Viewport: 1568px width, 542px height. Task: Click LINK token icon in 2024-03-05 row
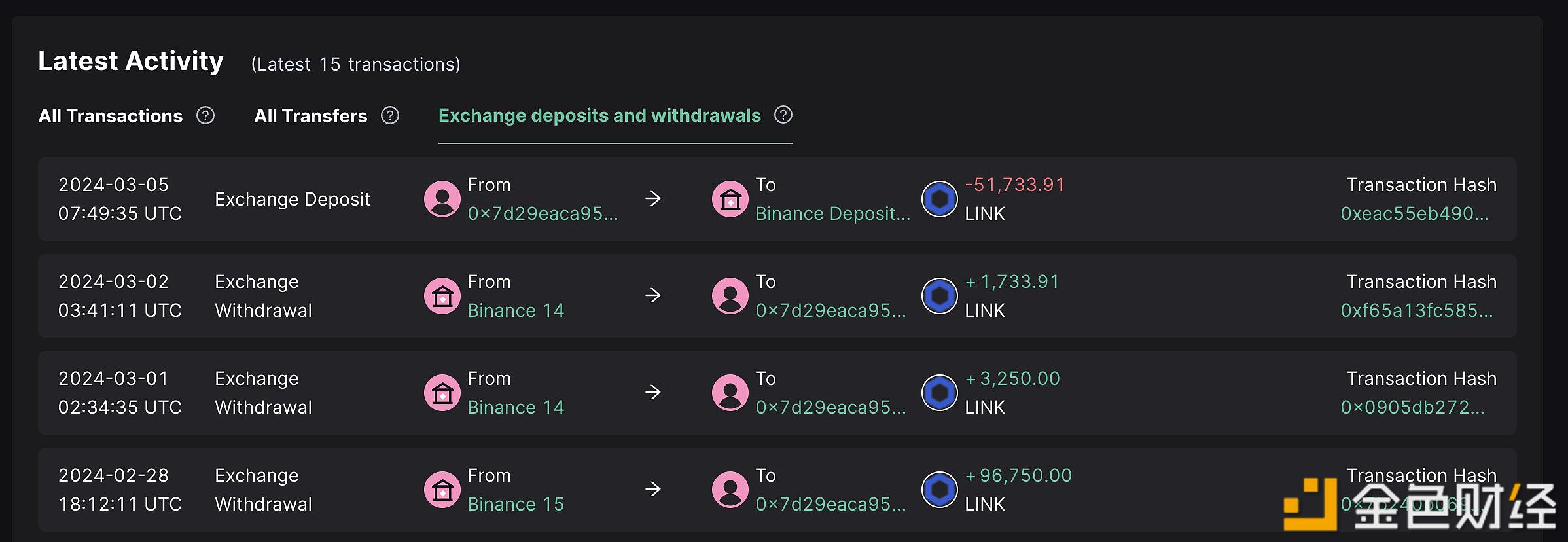[939, 199]
